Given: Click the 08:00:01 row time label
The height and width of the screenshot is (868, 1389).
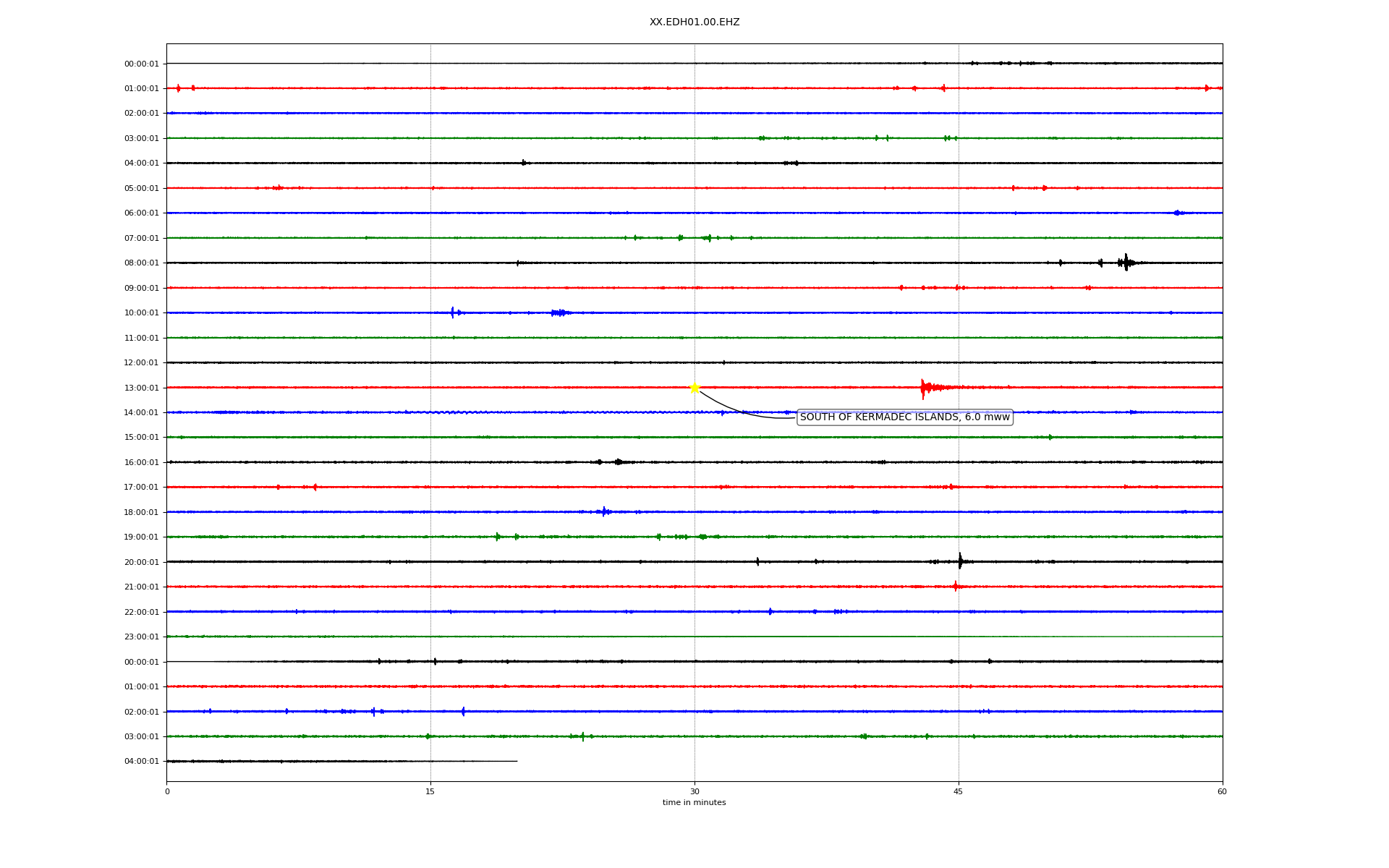Looking at the screenshot, I should 141,263.
